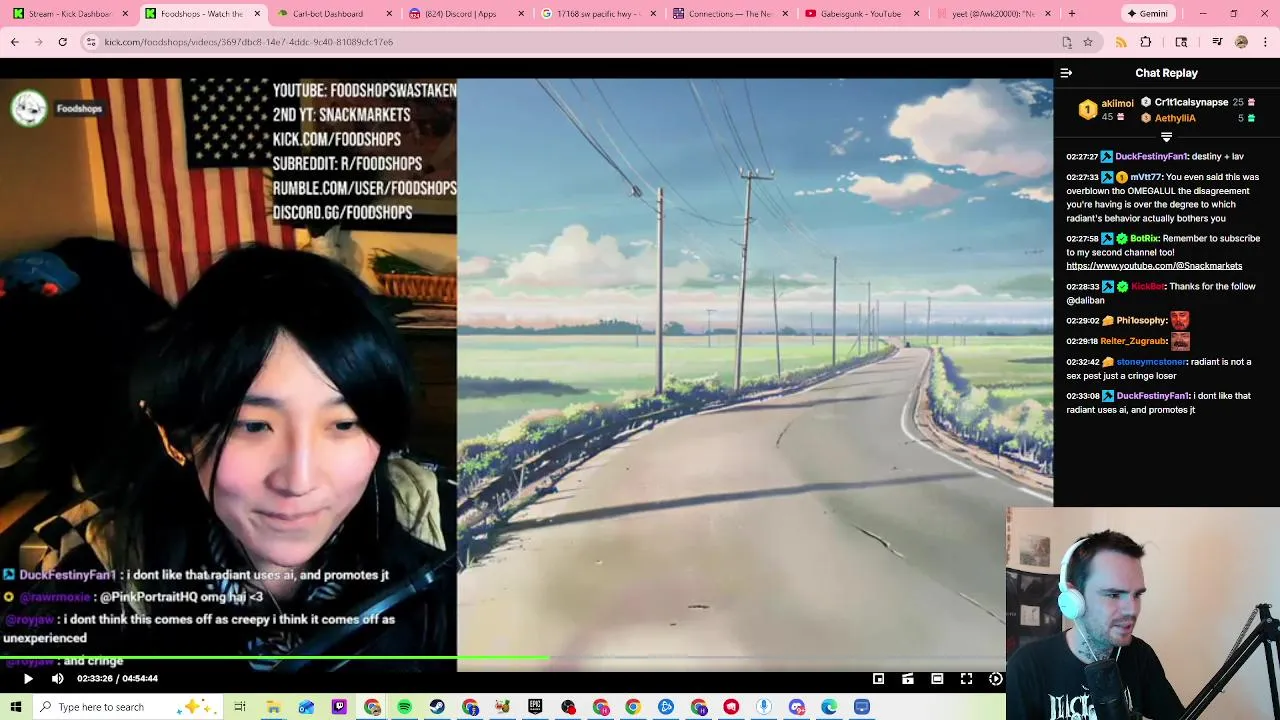Go back in browser history
This screenshot has height=720, width=1280.
14,42
